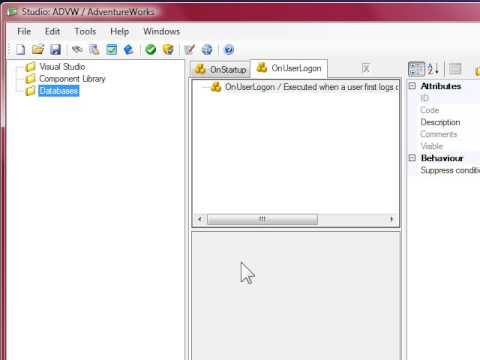
Task: Open the Help menu
Action: tap(120, 31)
